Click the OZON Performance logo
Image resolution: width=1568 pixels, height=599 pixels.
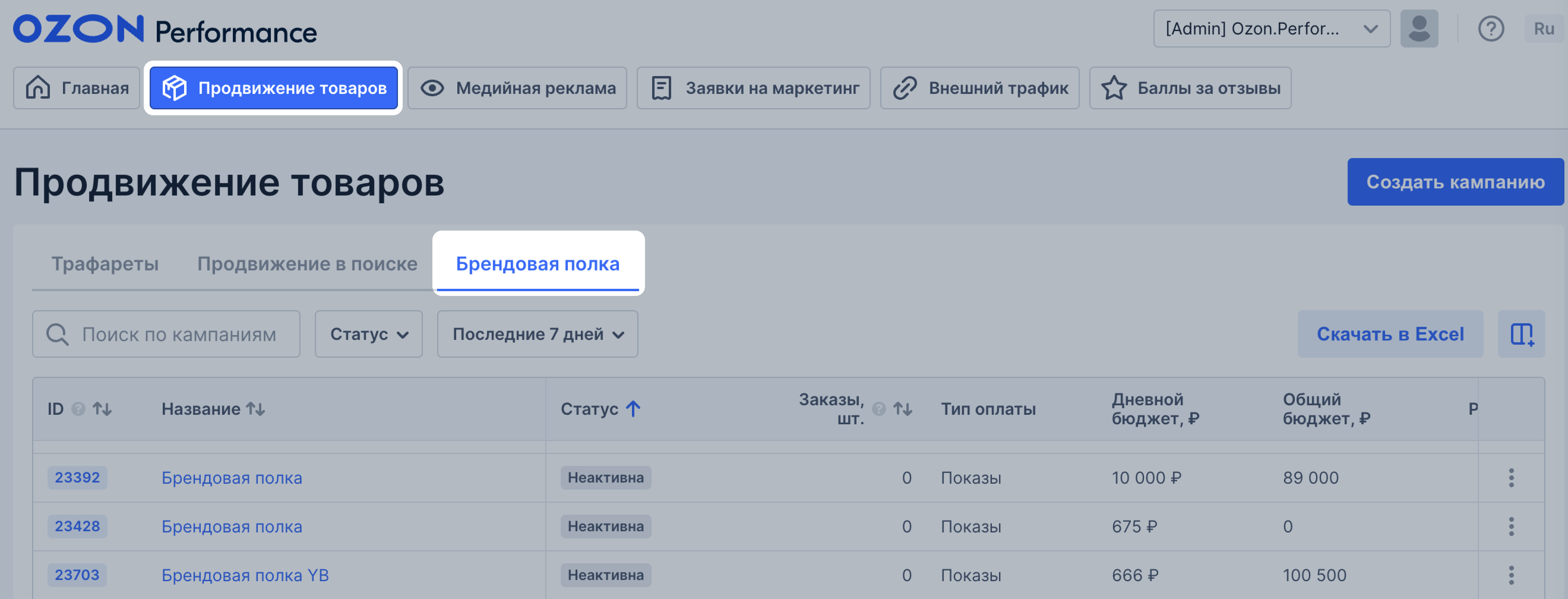tap(165, 30)
